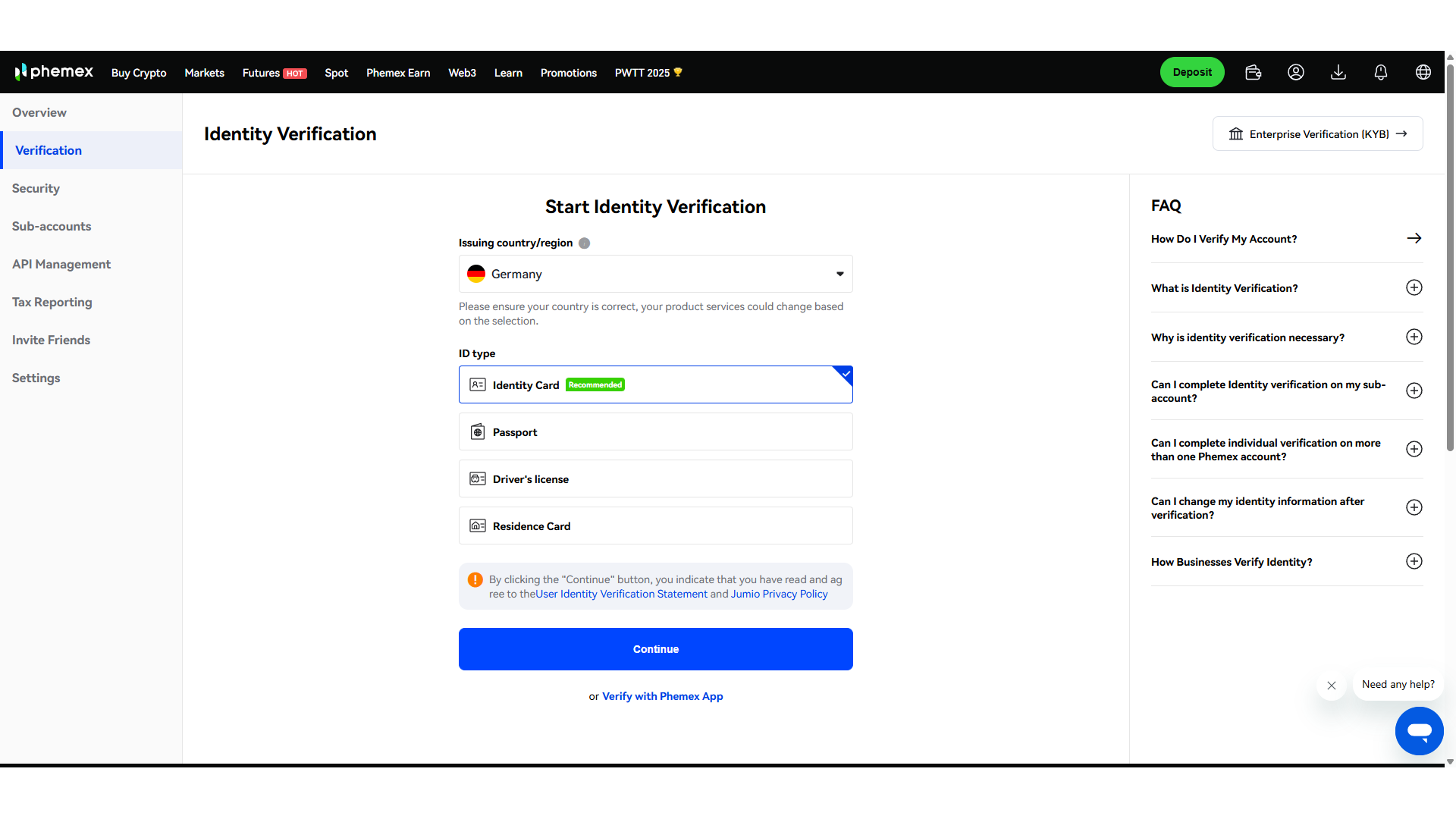Click the arrow next to How Do I Verify My Account
The image size is (1456, 819).
coord(1414,238)
